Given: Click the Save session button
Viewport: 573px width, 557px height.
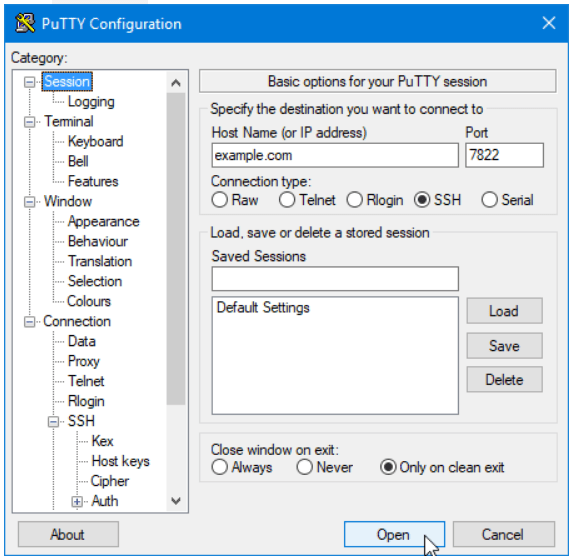Looking at the screenshot, I should 504,346.
